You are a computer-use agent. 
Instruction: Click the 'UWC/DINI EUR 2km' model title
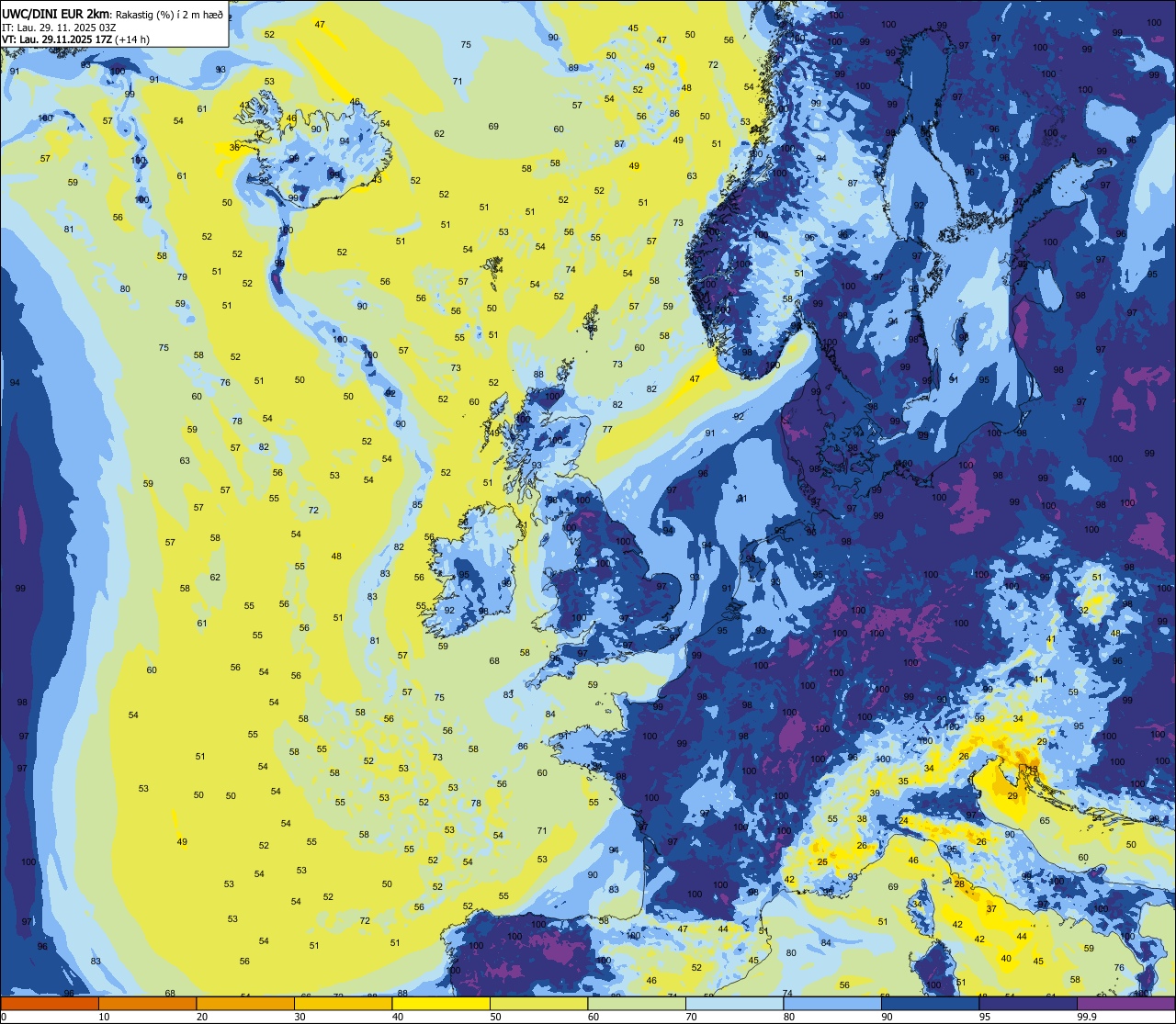[56, 14]
